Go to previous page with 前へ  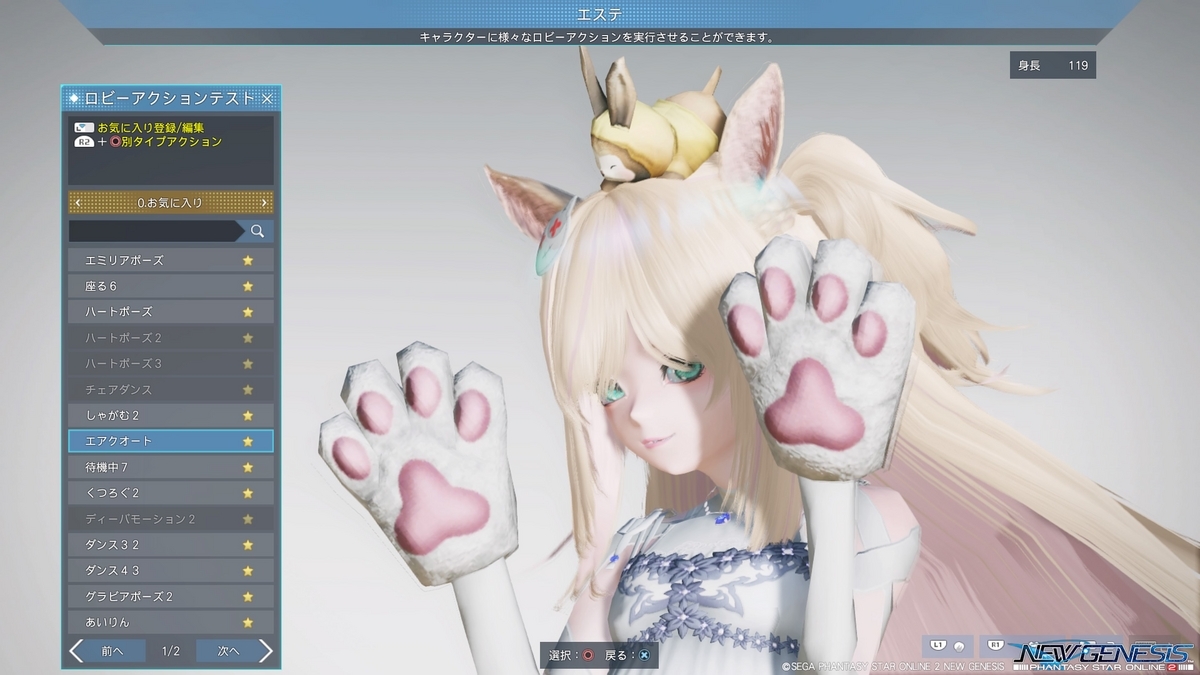point(108,651)
